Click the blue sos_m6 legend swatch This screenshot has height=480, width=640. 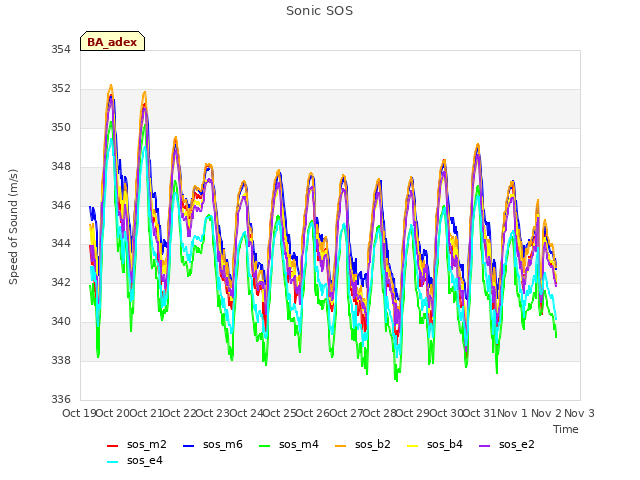[x=189, y=446]
